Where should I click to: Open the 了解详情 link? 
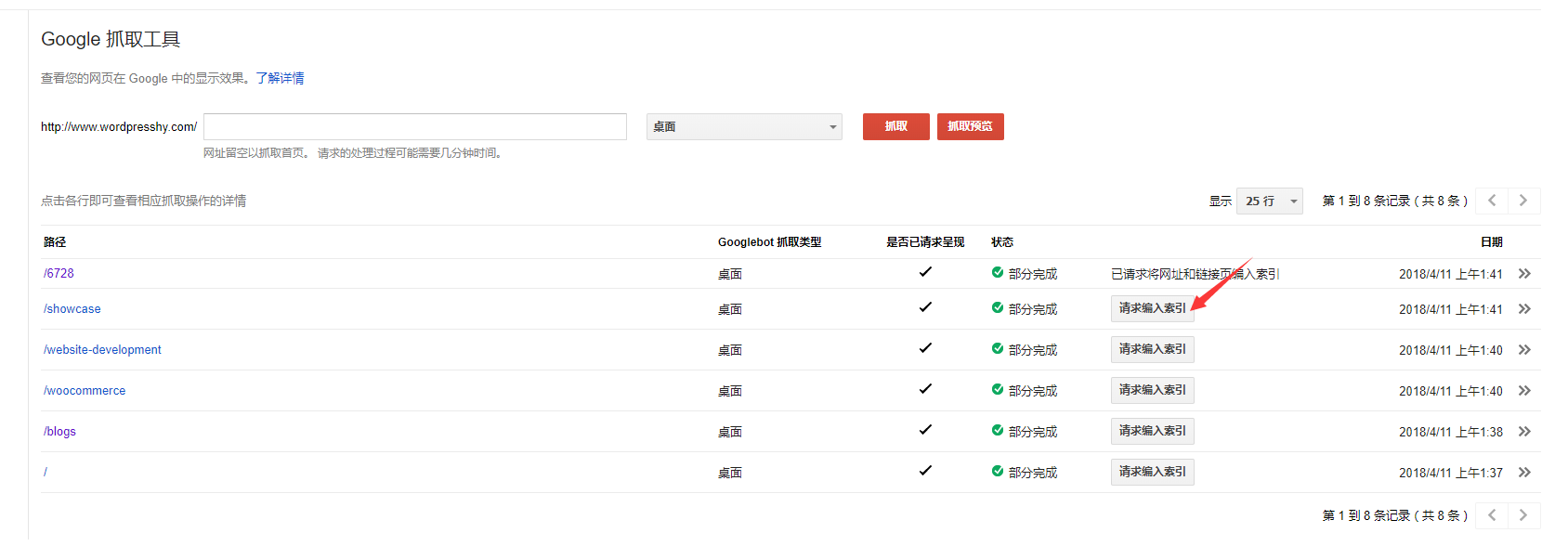(x=281, y=79)
